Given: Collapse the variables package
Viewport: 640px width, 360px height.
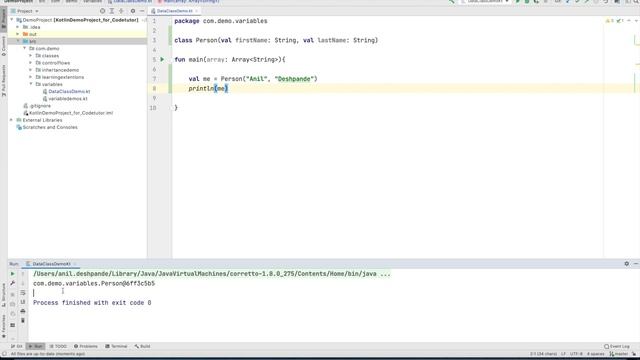Looking at the screenshot, I should point(31,84).
